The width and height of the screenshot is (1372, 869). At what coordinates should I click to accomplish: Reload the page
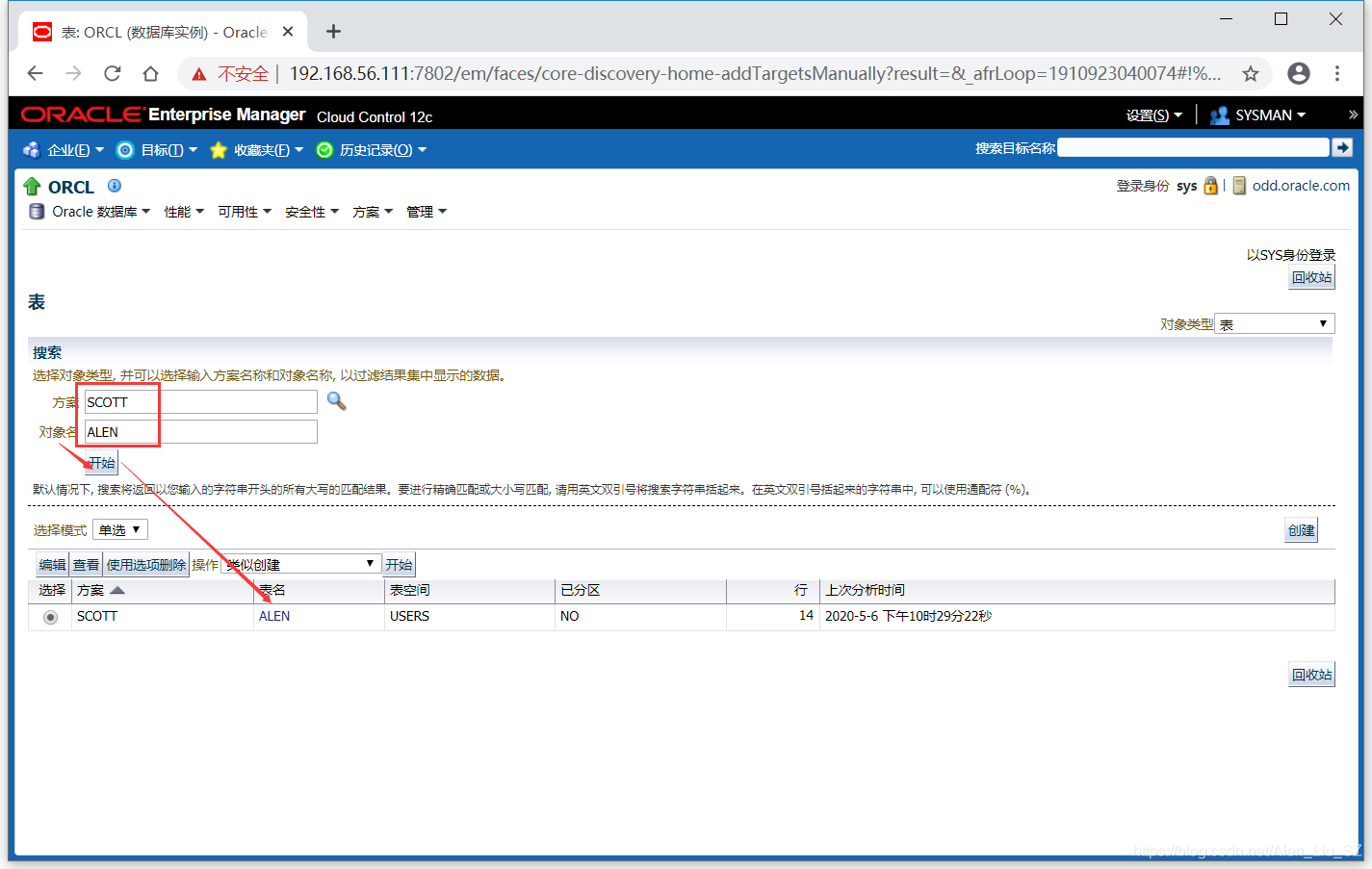(113, 73)
